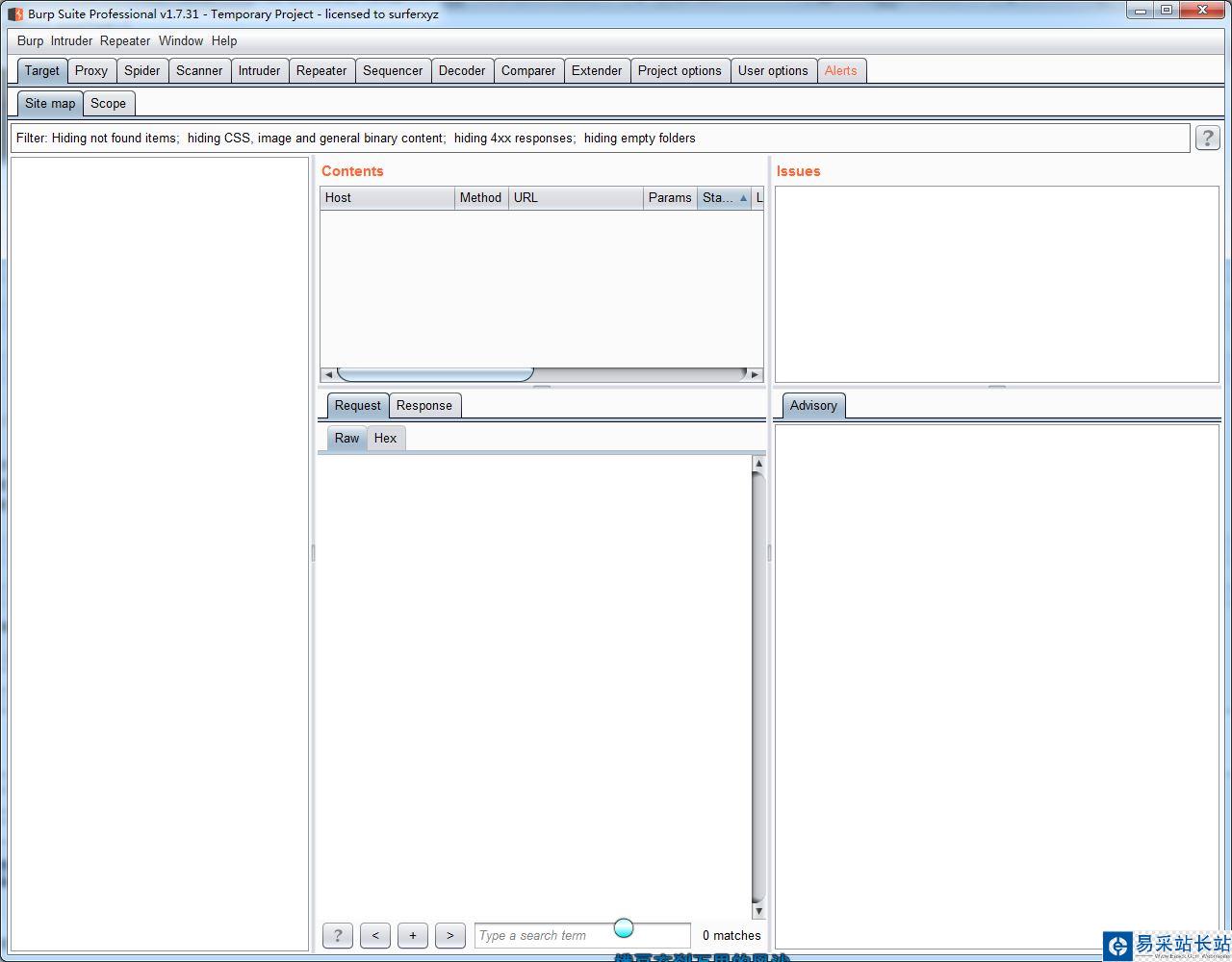Image resolution: width=1232 pixels, height=962 pixels.
Task: Close the Burp Suite window
Action: [1202, 11]
